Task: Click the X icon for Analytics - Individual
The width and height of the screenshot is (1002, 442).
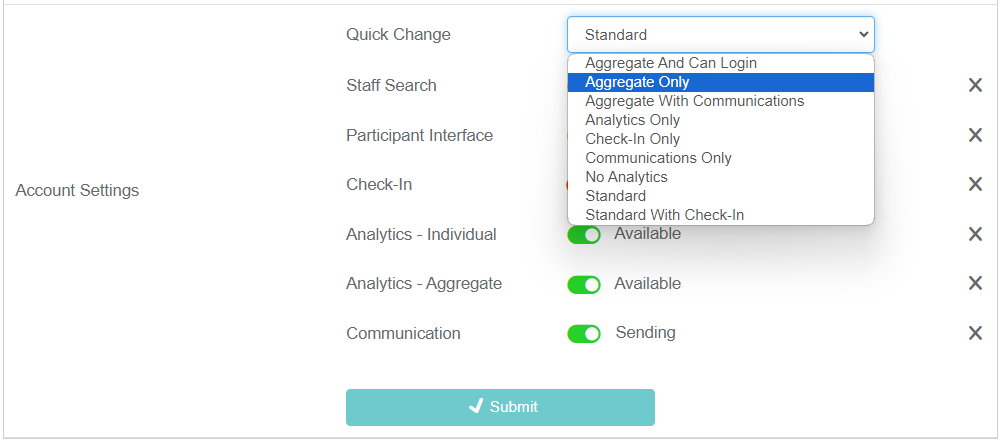Action: click(x=975, y=234)
